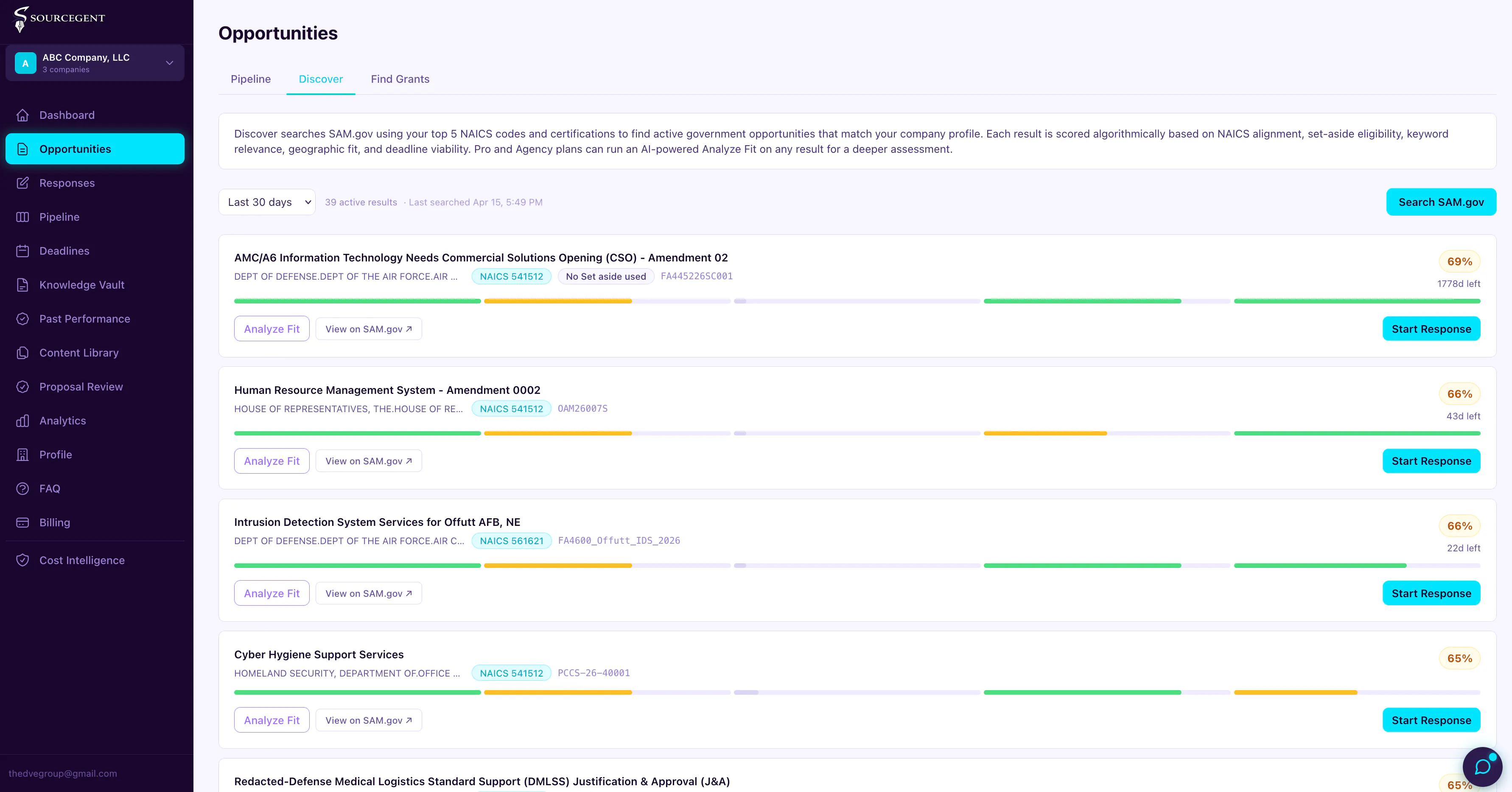Start Response for Cyber Hygiene Support Services
The height and width of the screenshot is (792, 1512).
pyautogui.click(x=1431, y=720)
